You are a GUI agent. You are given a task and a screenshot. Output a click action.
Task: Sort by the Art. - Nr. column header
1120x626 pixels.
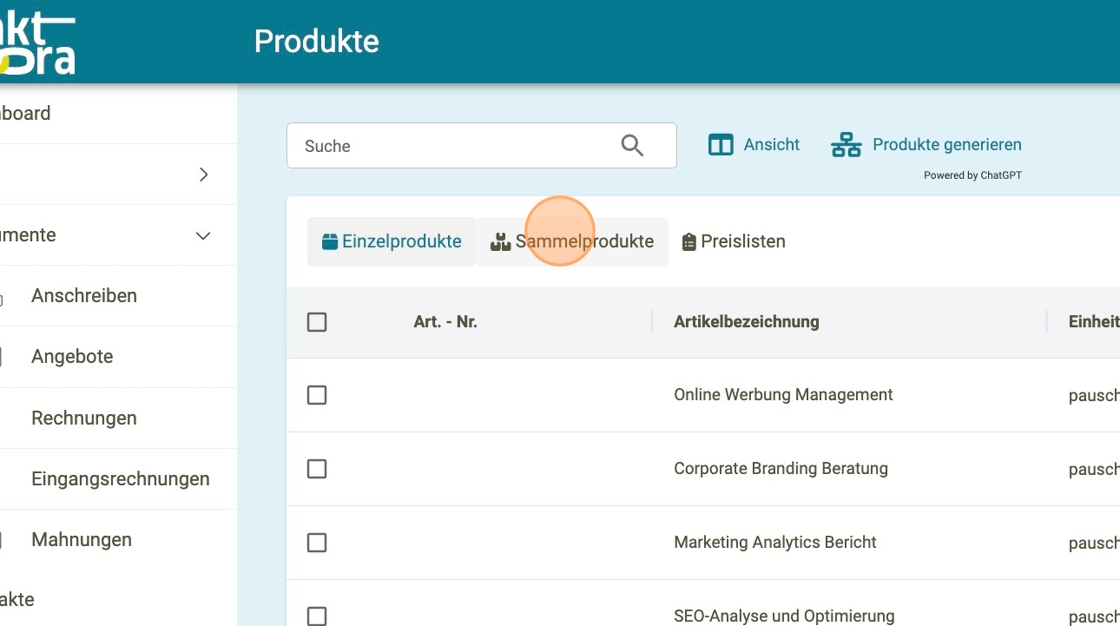(x=445, y=322)
